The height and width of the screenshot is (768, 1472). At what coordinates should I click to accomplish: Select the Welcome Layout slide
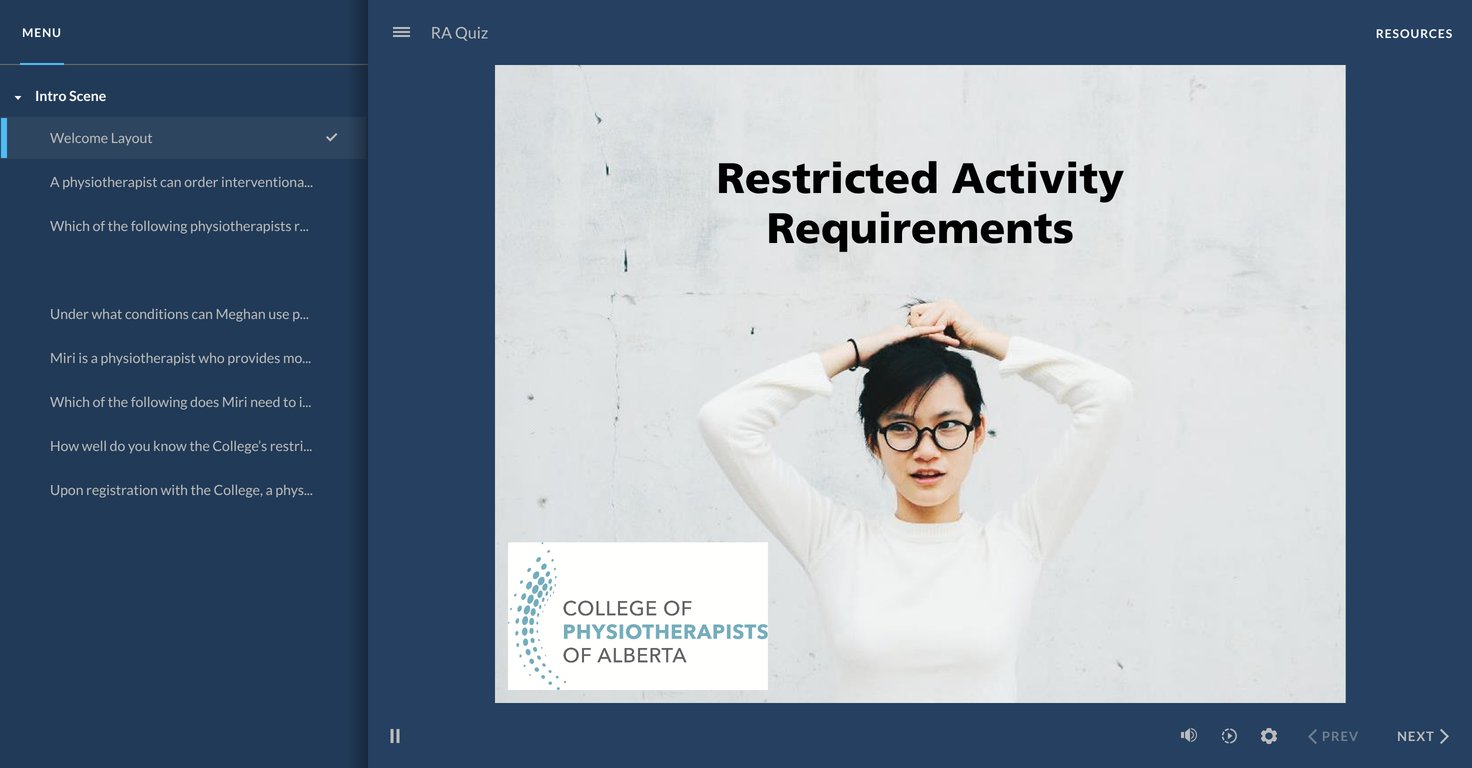[x=101, y=138]
